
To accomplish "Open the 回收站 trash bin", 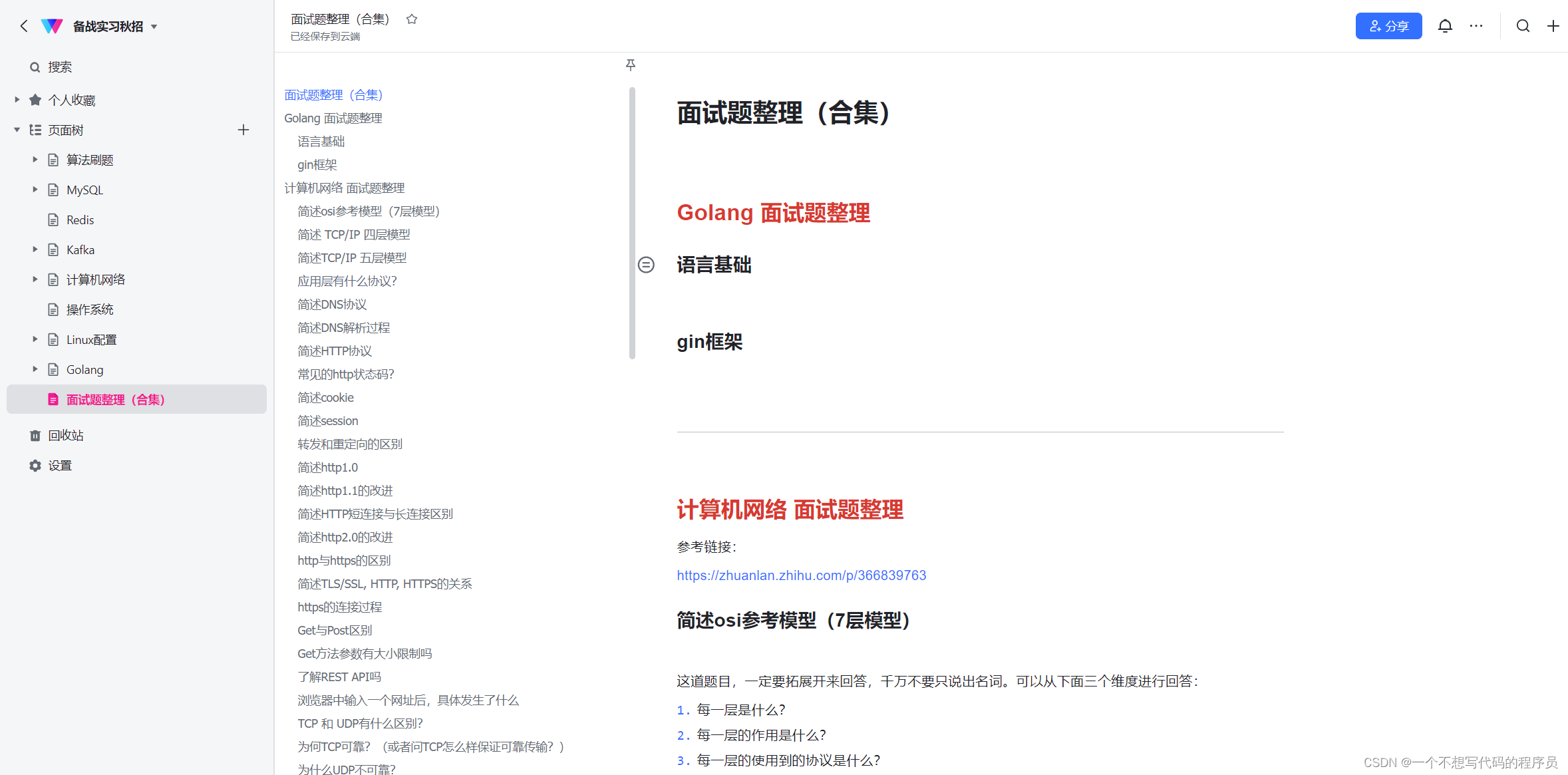I will click(x=65, y=436).
